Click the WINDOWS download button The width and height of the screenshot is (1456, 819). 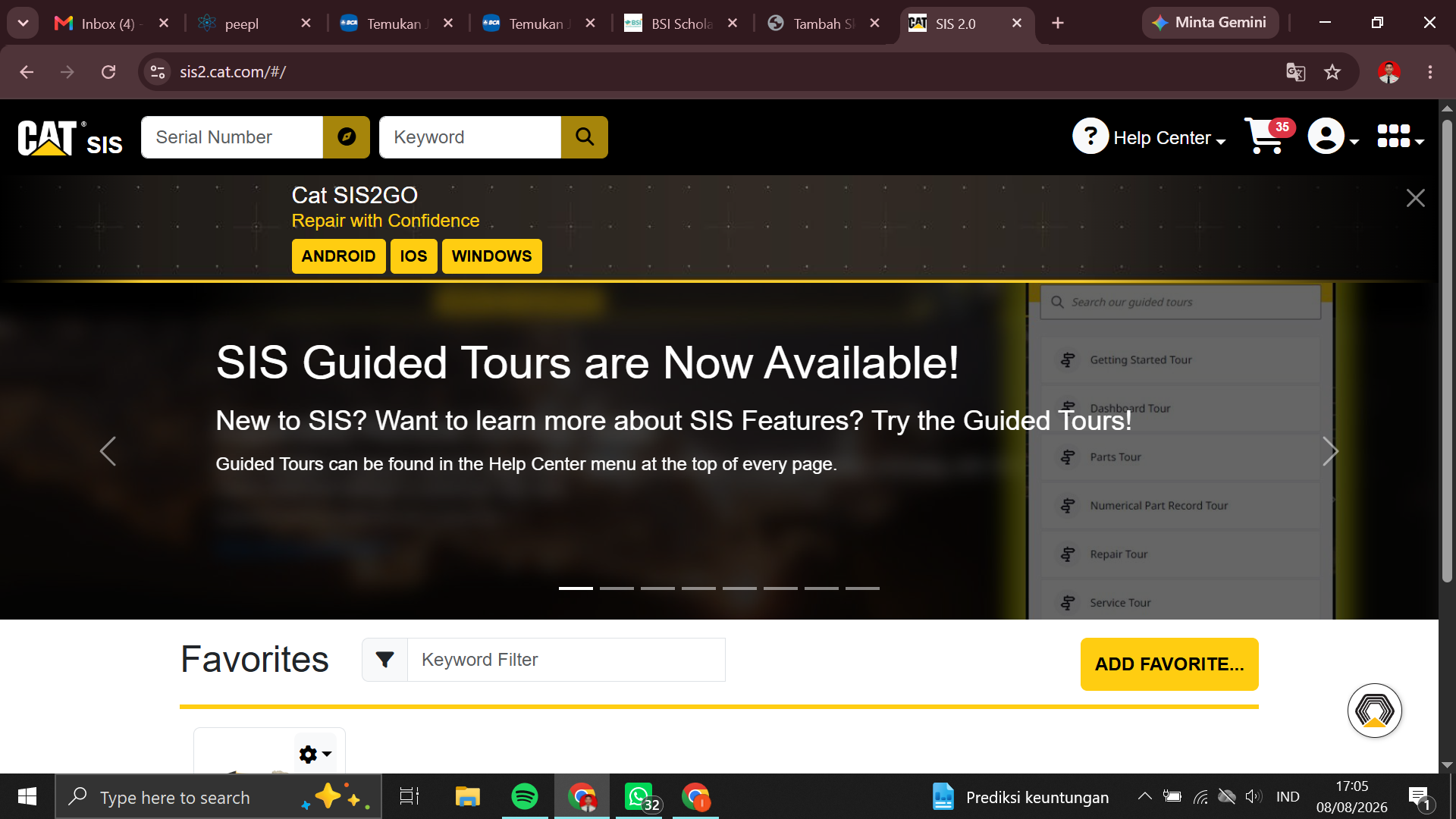point(491,256)
